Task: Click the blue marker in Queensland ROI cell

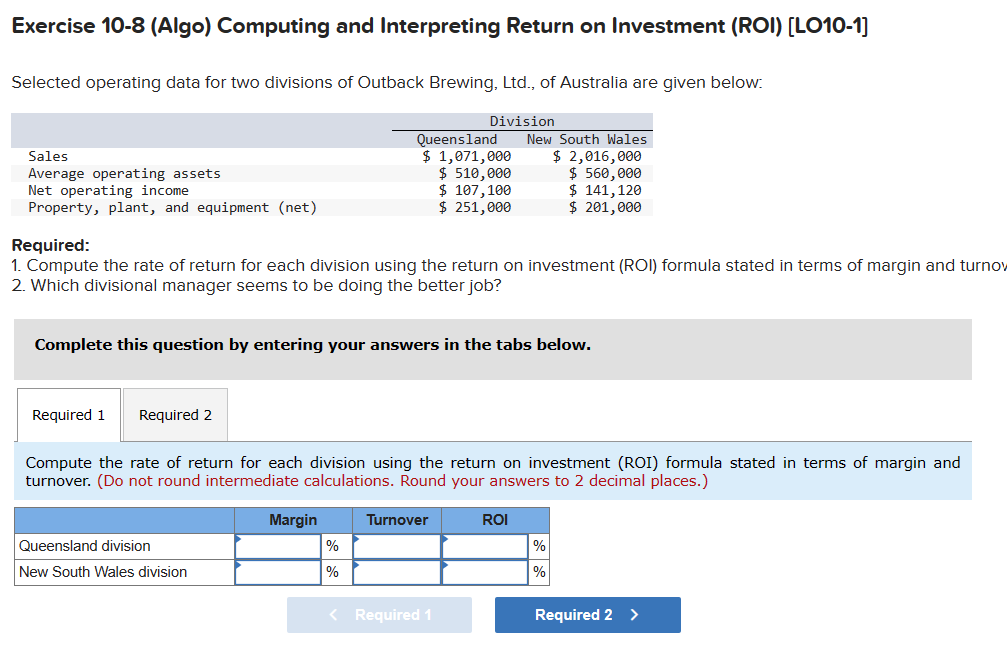Action: [x=446, y=541]
